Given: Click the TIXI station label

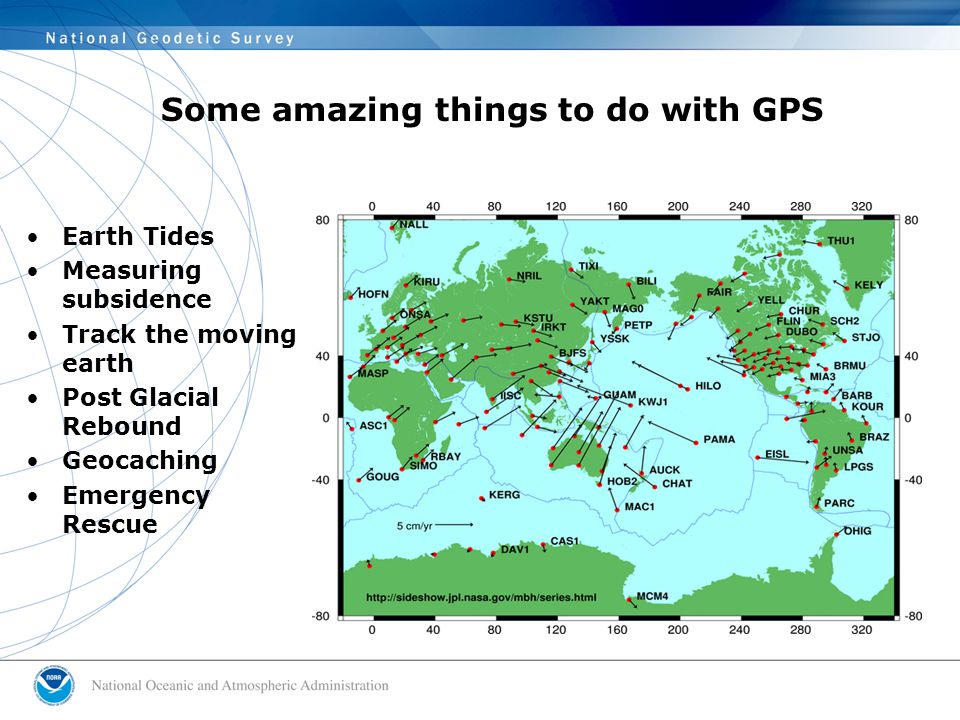Looking at the screenshot, I should click(588, 266).
